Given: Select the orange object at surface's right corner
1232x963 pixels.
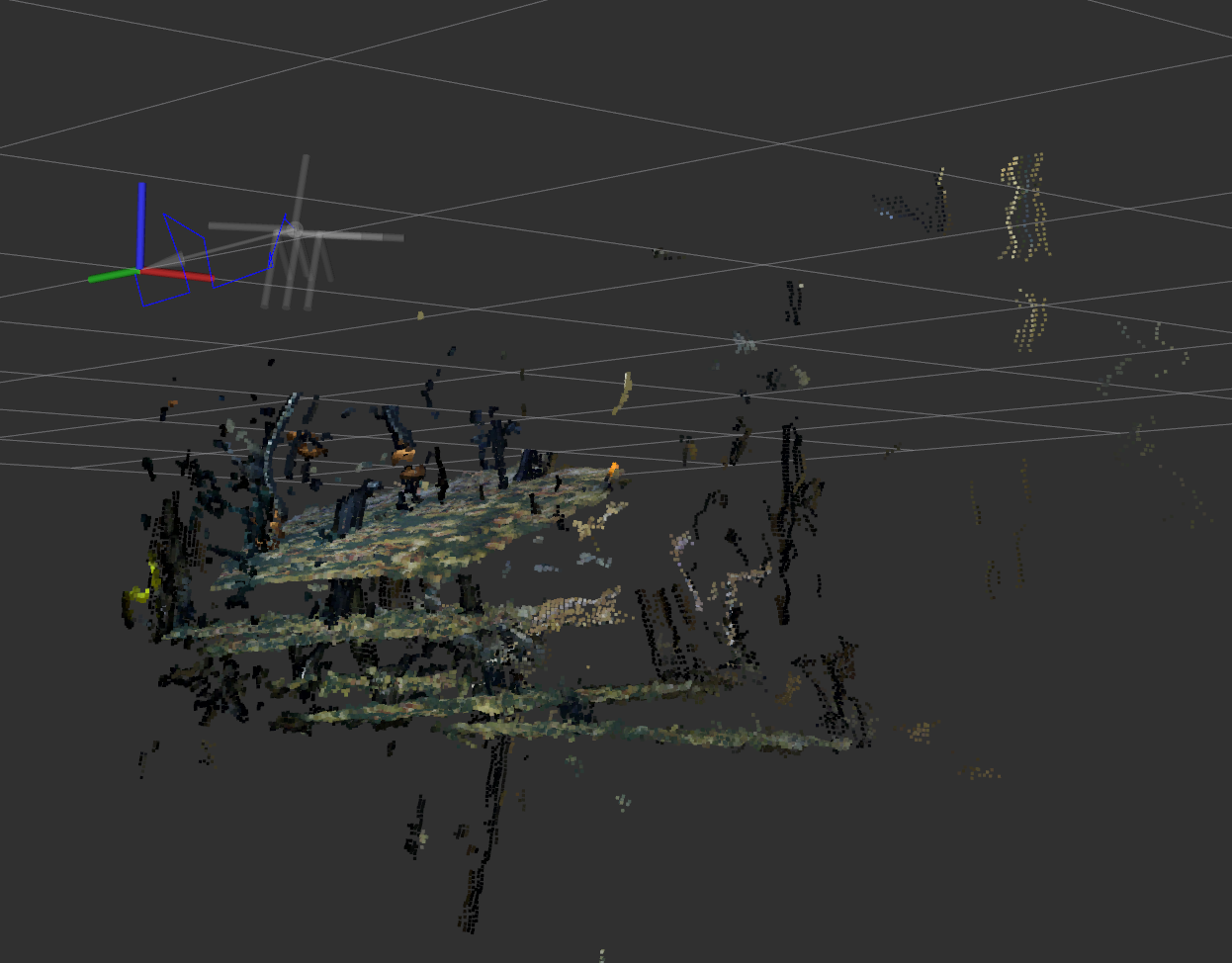Looking at the screenshot, I should pyautogui.click(x=614, y=467).
